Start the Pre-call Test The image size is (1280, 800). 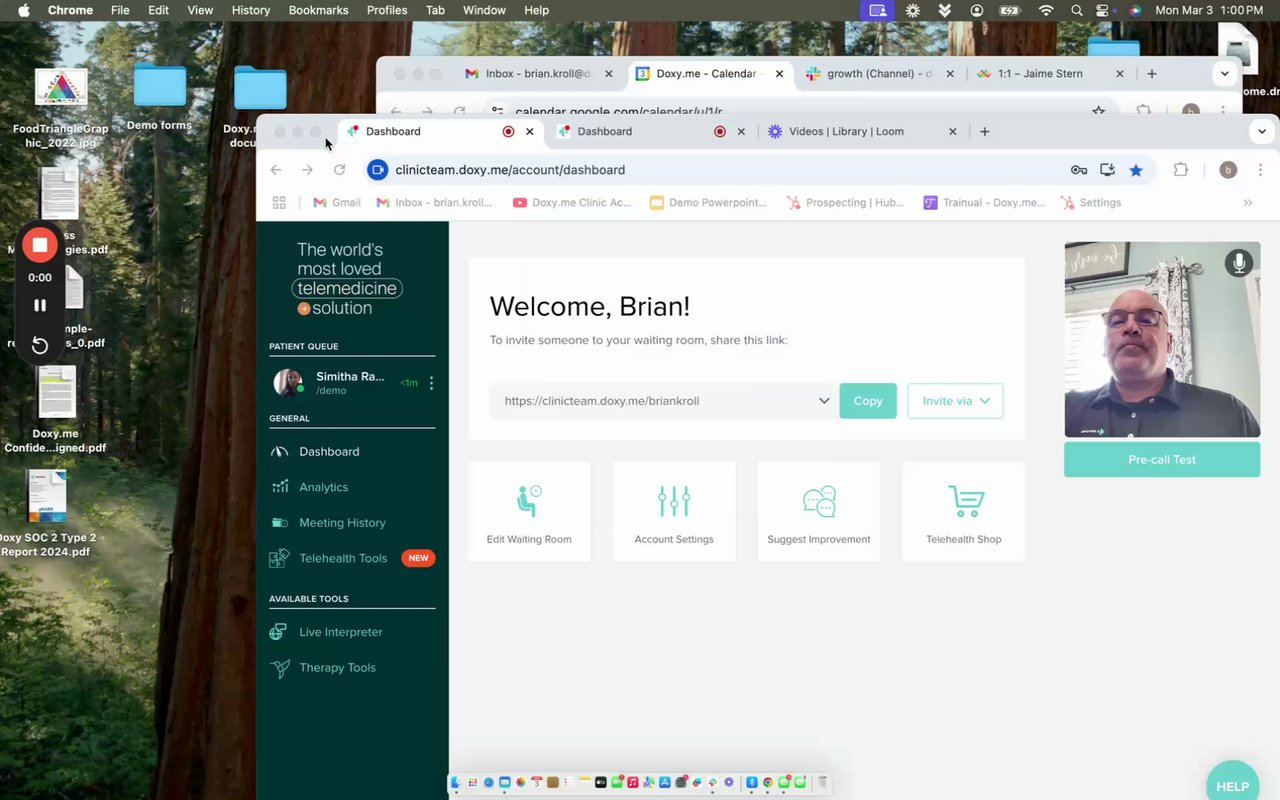[1162, 460]
